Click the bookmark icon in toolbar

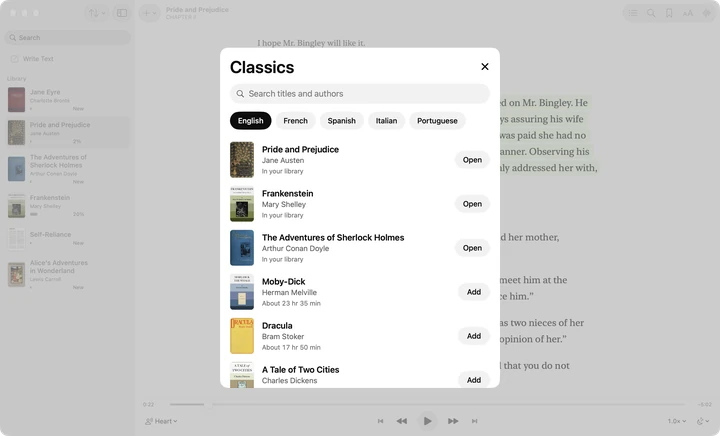click(x=669, y=13)
